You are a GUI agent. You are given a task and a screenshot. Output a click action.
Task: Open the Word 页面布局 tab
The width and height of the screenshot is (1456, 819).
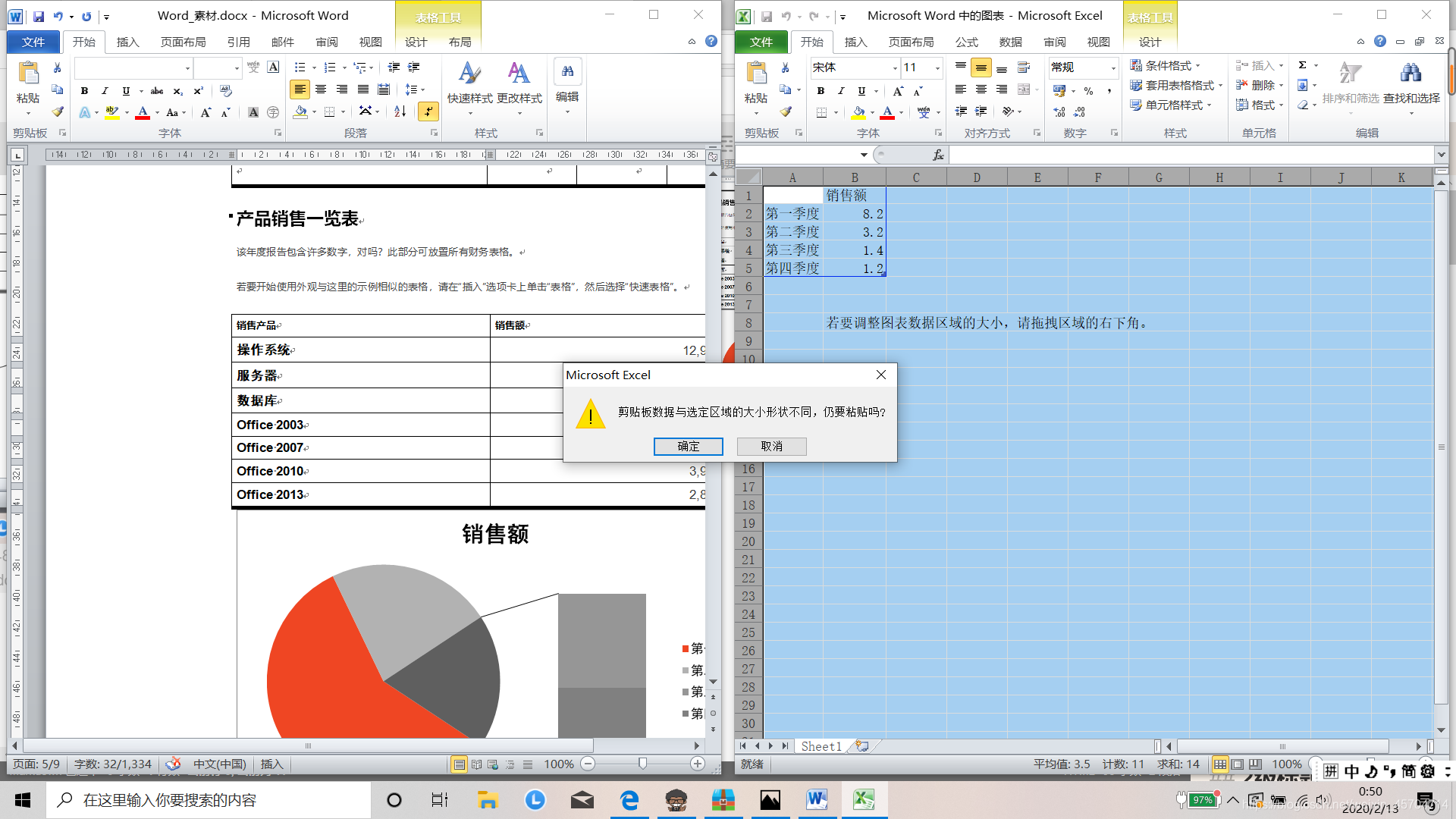click(183, 42)
